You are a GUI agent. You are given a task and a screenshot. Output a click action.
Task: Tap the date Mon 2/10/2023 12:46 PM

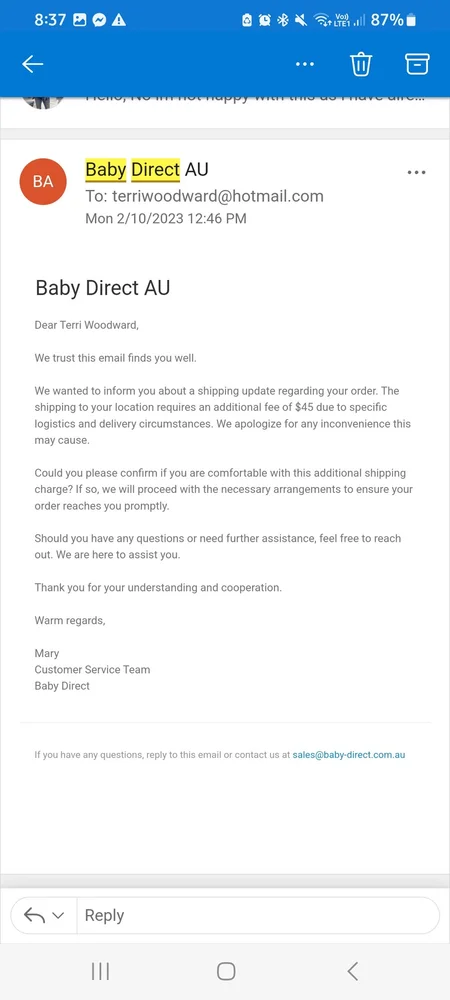(166, 219)
